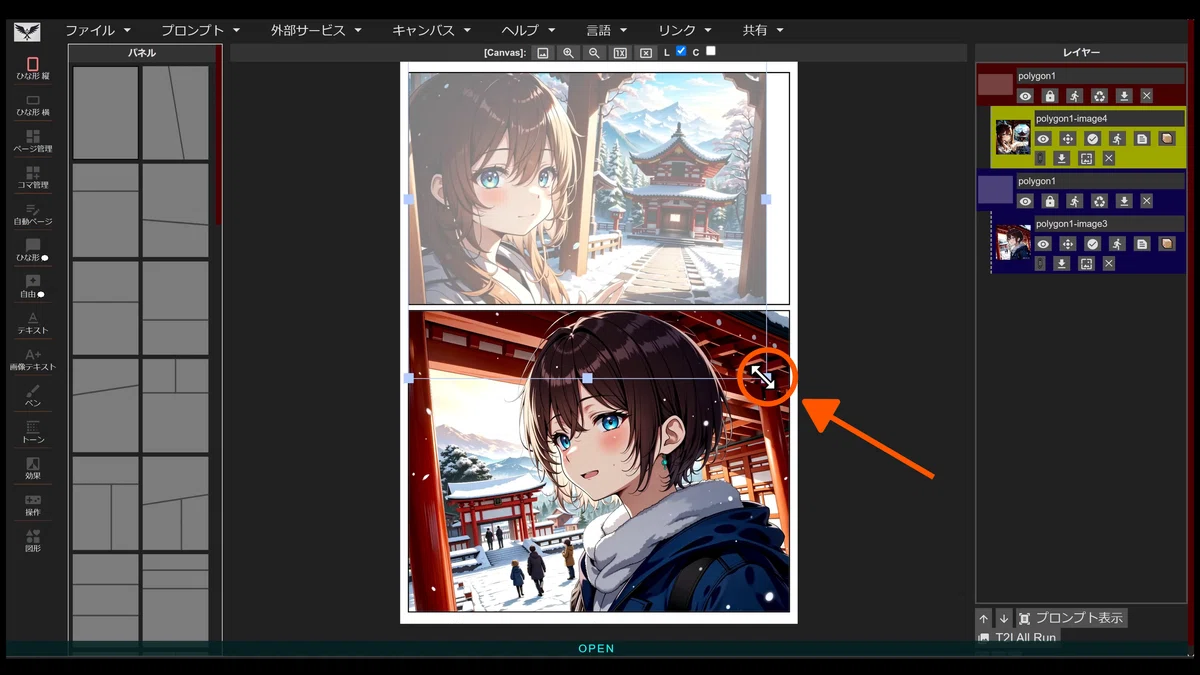
Task: Hide the polygon1-image4 layer with eye icon
Action: point(1043,139)
